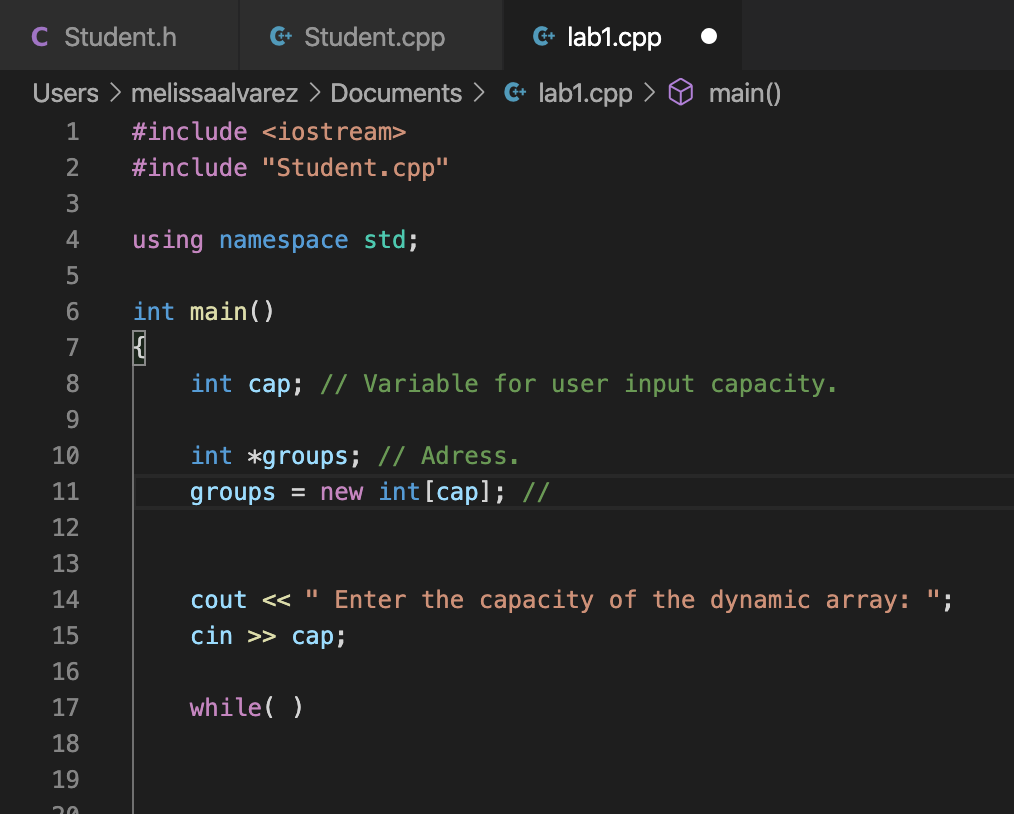Click the unsaved changes dot on lab1.cpp tab
The width and height of the screenshot is (1014, 814).
click(708, 36)
